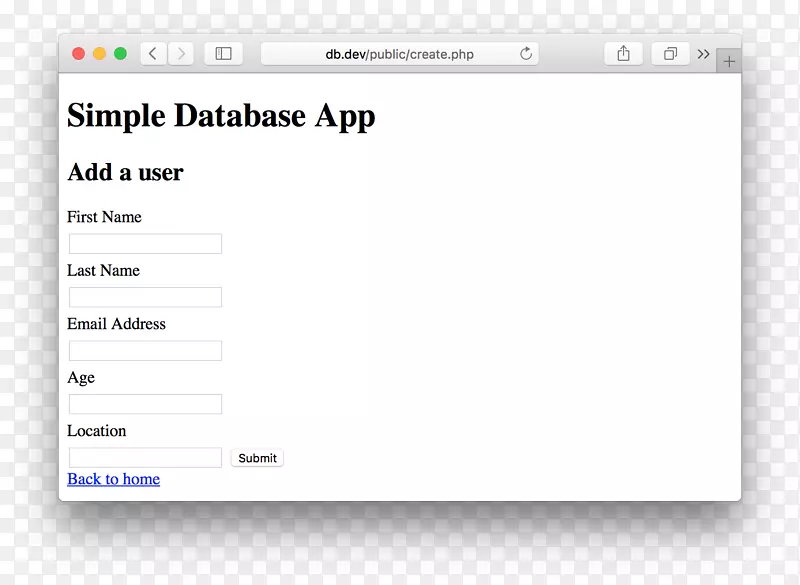The height and width of the screenshot is (585, 800).
Task: Enter full screen using the green button
Action: [x=120, y=54]
